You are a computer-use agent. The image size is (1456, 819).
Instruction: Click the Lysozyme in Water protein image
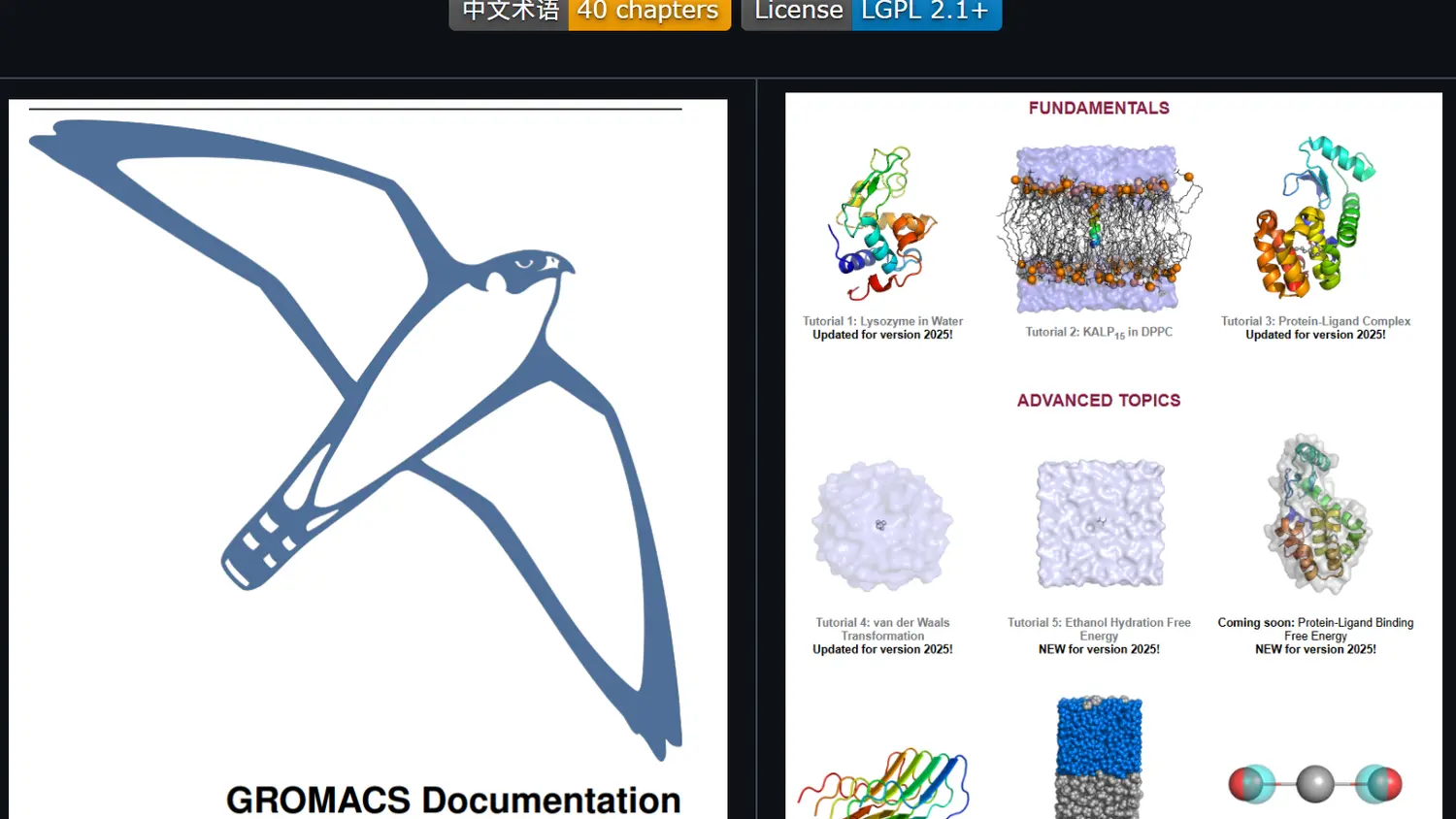click(882, 223)
